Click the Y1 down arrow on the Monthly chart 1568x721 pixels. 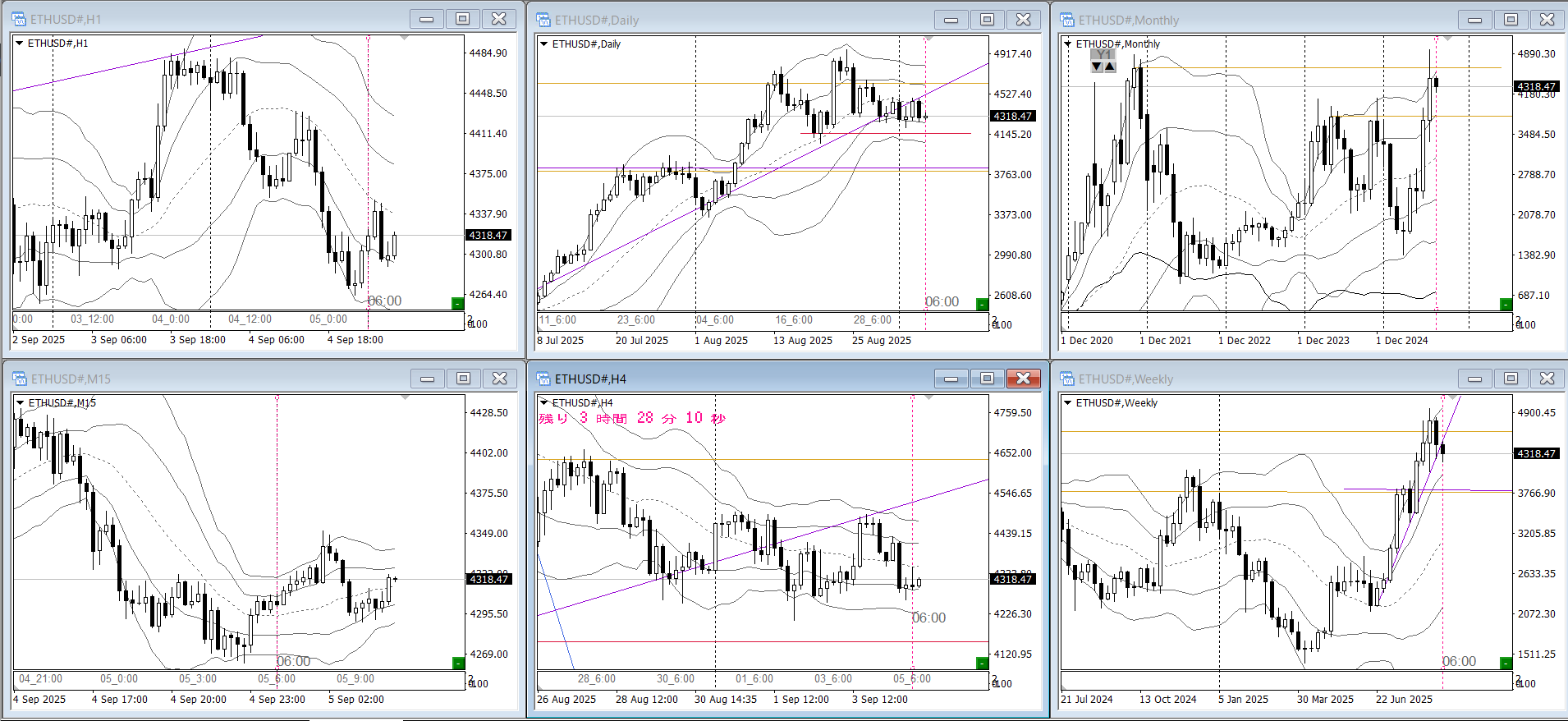click(x=1096, y=67)
